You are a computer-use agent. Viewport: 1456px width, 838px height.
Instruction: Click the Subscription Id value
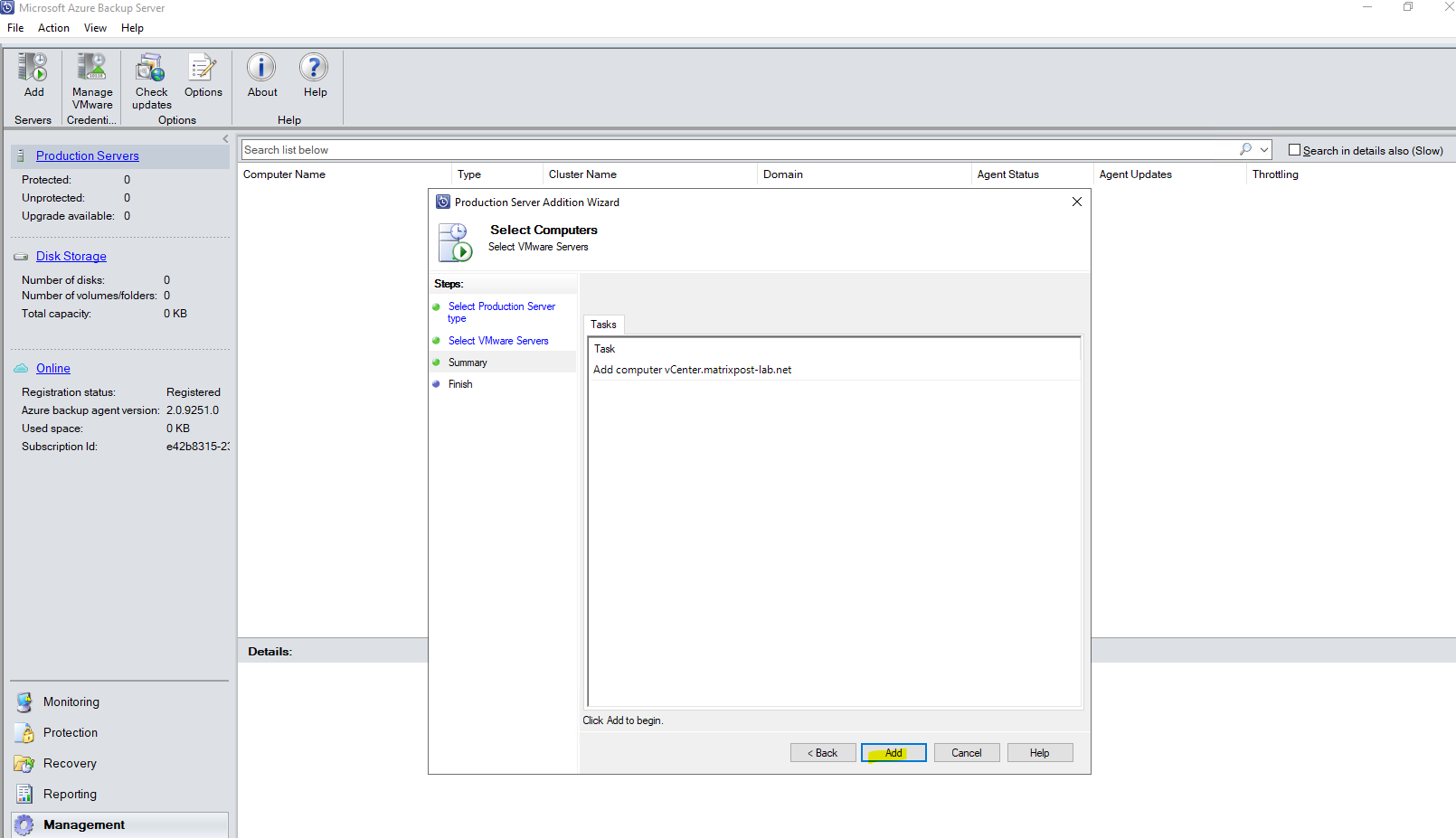198,447
